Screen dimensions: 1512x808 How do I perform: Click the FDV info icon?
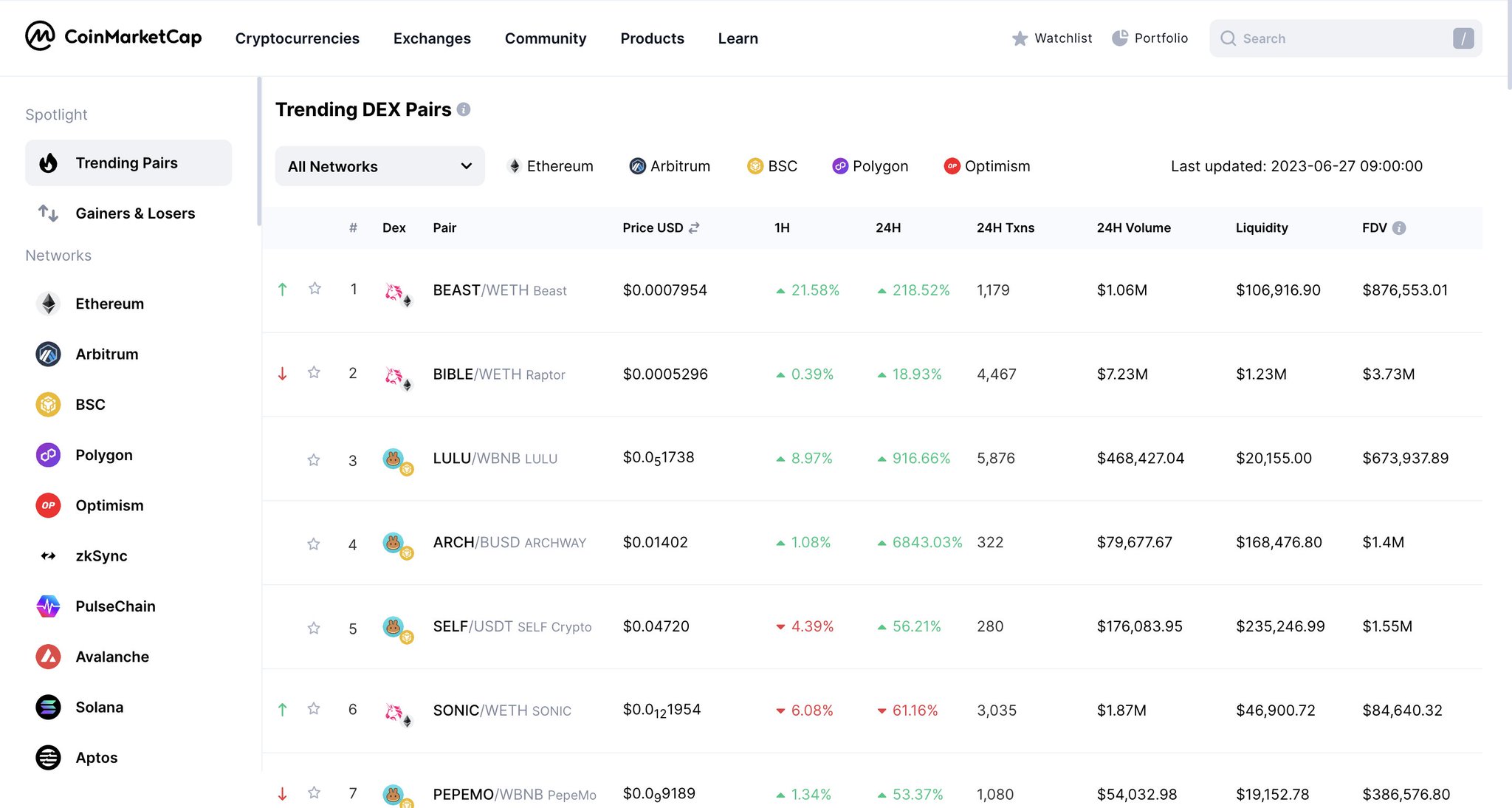1399,228
